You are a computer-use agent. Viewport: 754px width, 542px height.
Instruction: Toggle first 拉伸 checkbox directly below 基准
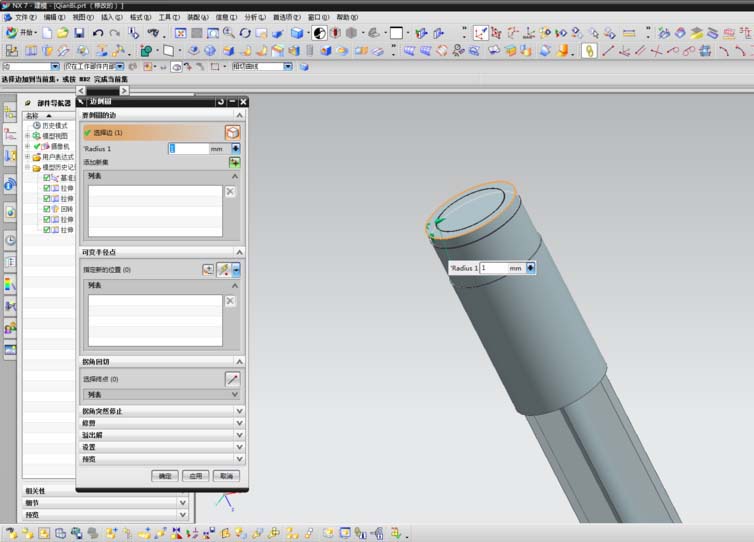point(47,188)
